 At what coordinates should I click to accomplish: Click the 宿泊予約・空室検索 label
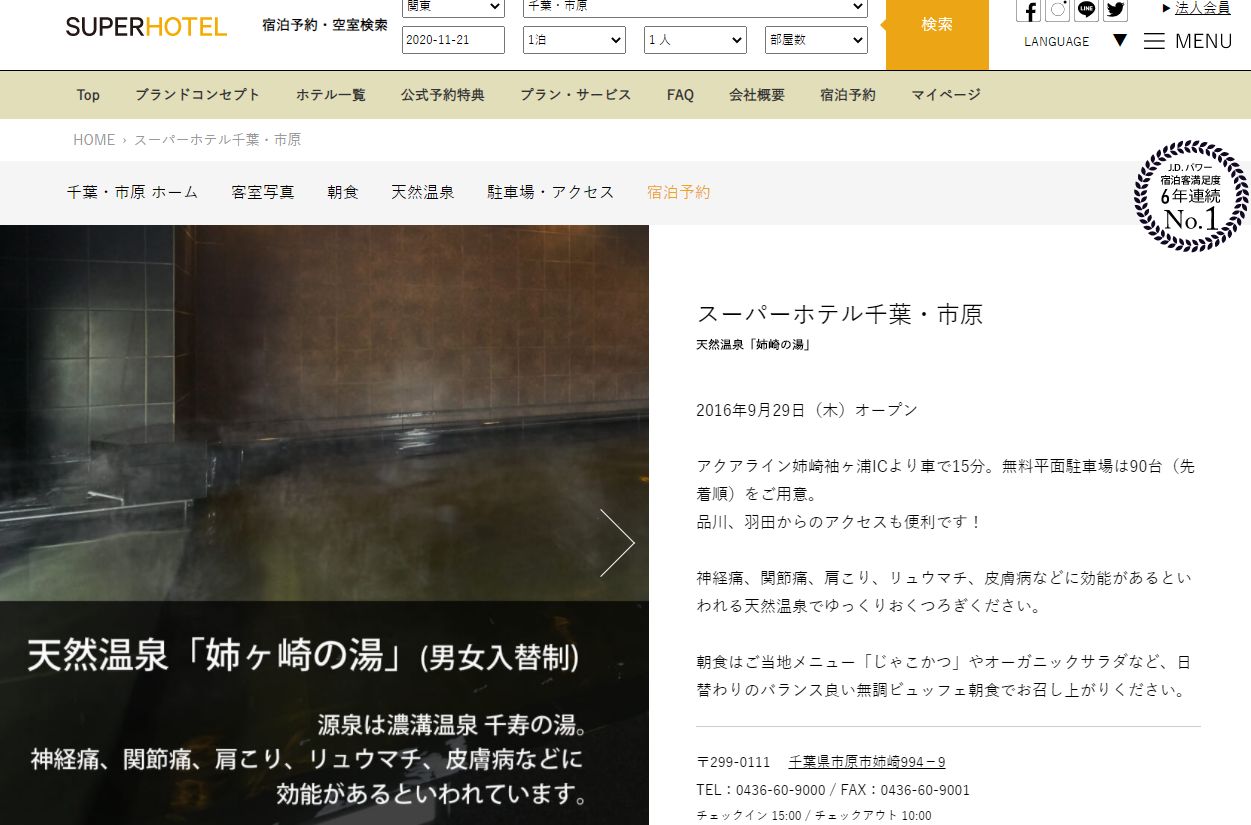325,25
